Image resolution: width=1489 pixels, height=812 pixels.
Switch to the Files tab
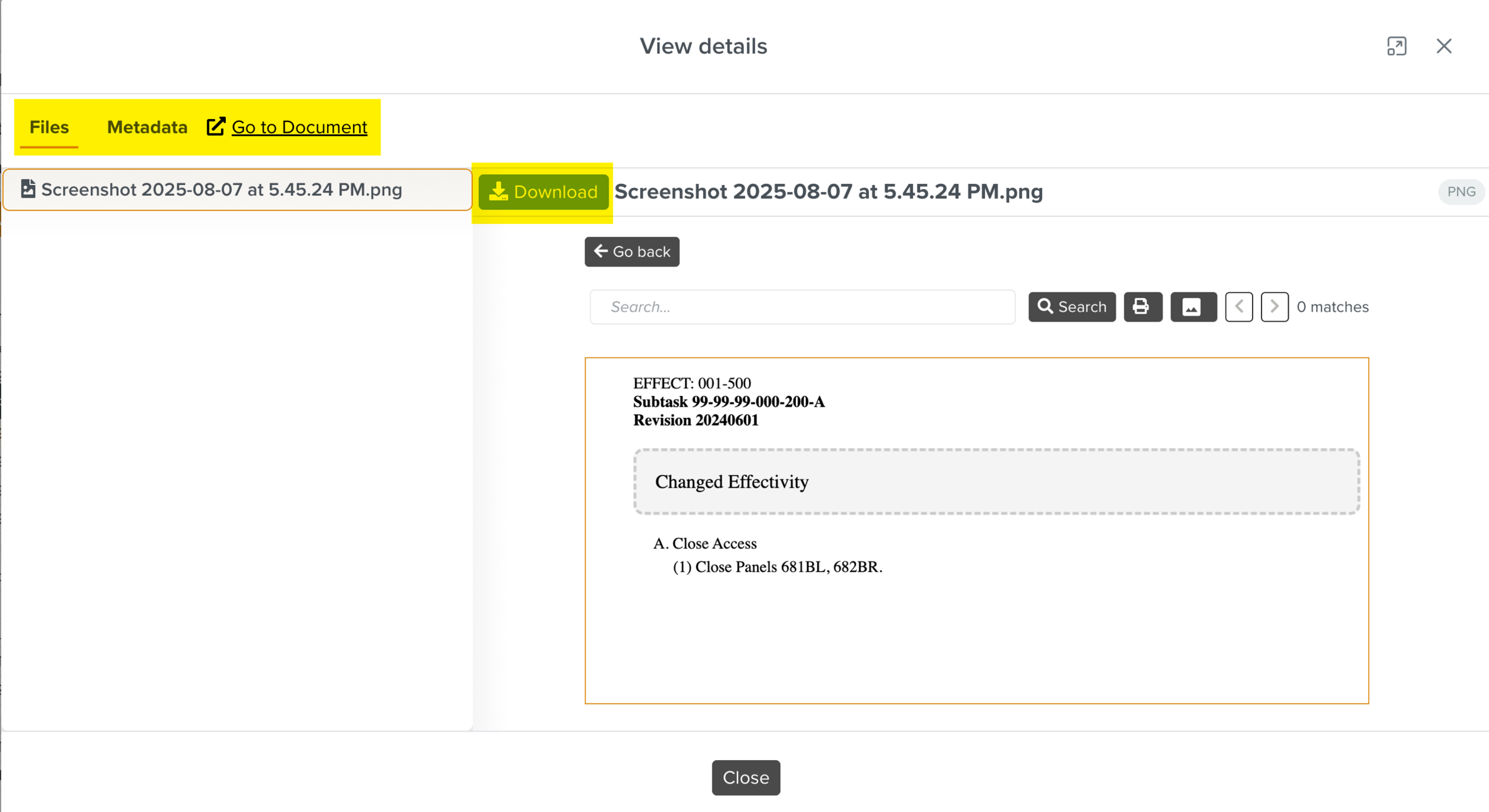pyautogui.click(x=49, y=127)
